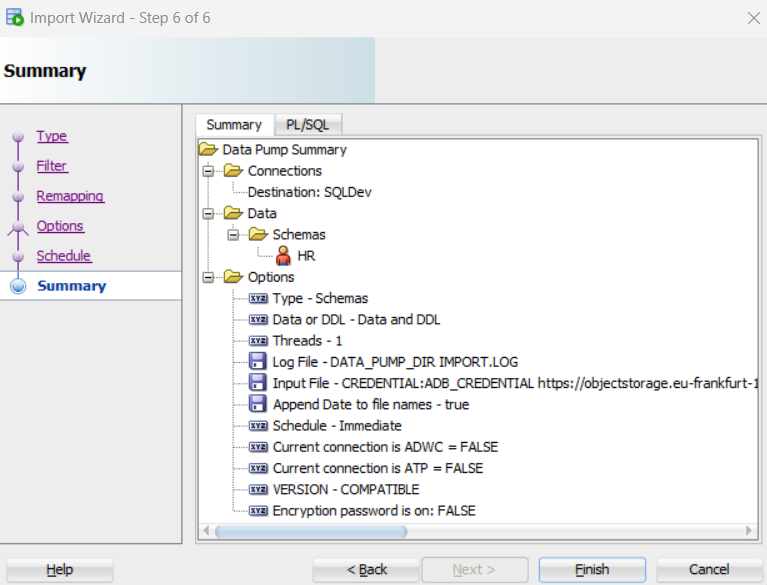This screenshot has height=585, width=767.
Task: Click the xyz icon beside Threads - 1
Action: (258, 340)
